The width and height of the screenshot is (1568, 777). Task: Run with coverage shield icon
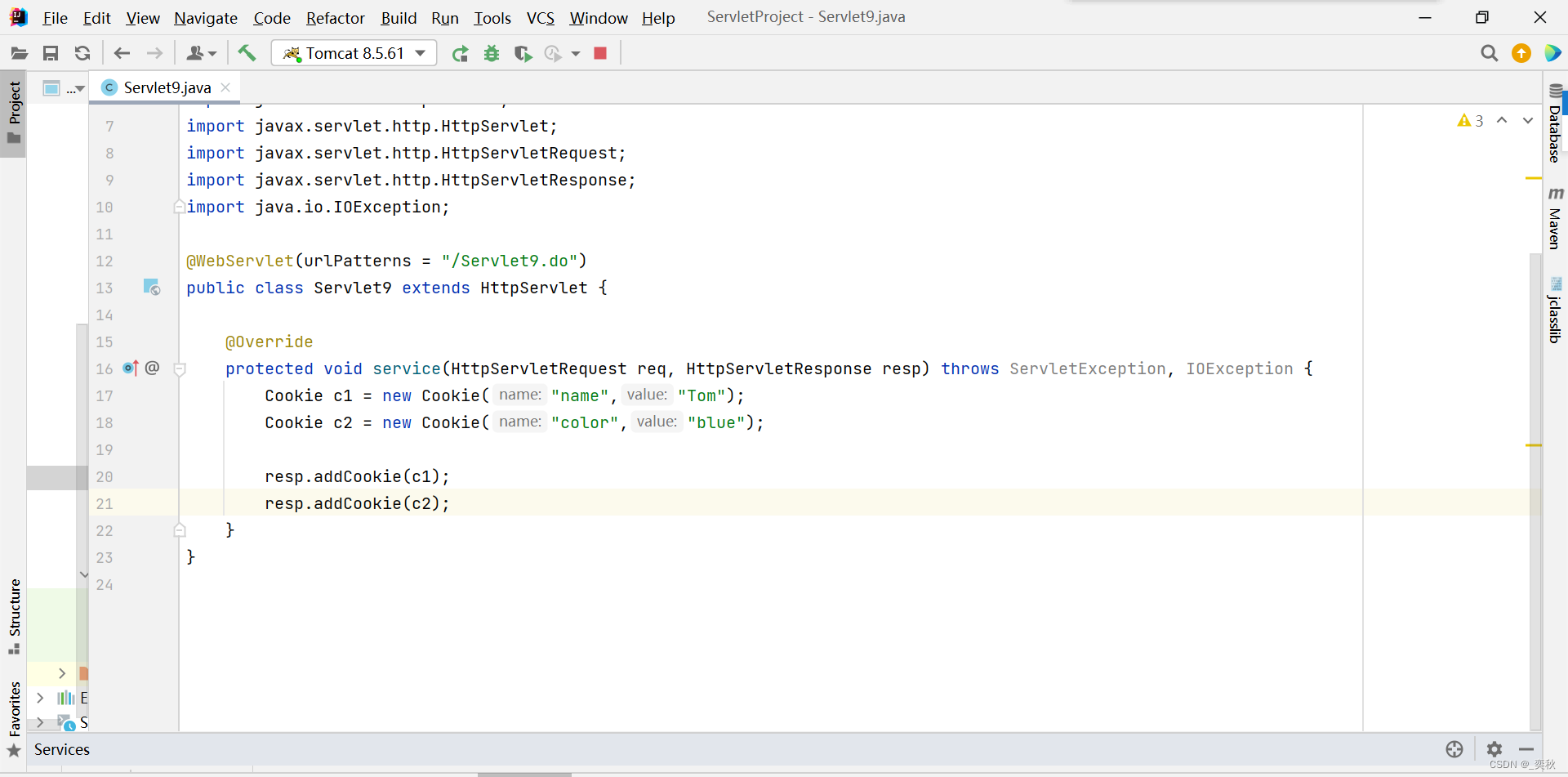coord(523,54)
